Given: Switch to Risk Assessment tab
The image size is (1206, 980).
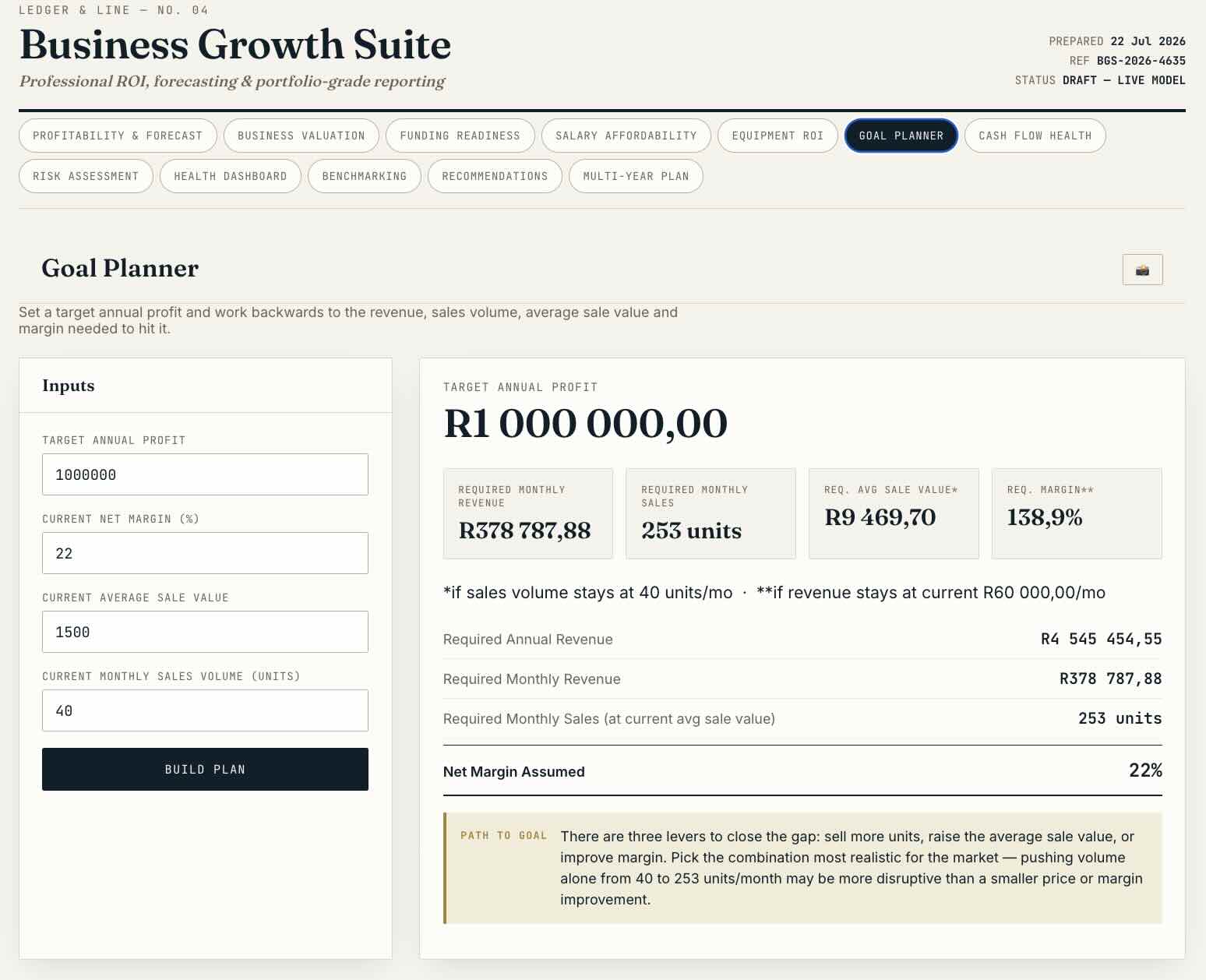Looking at the screenshot, I should click(x=86, y=176).
